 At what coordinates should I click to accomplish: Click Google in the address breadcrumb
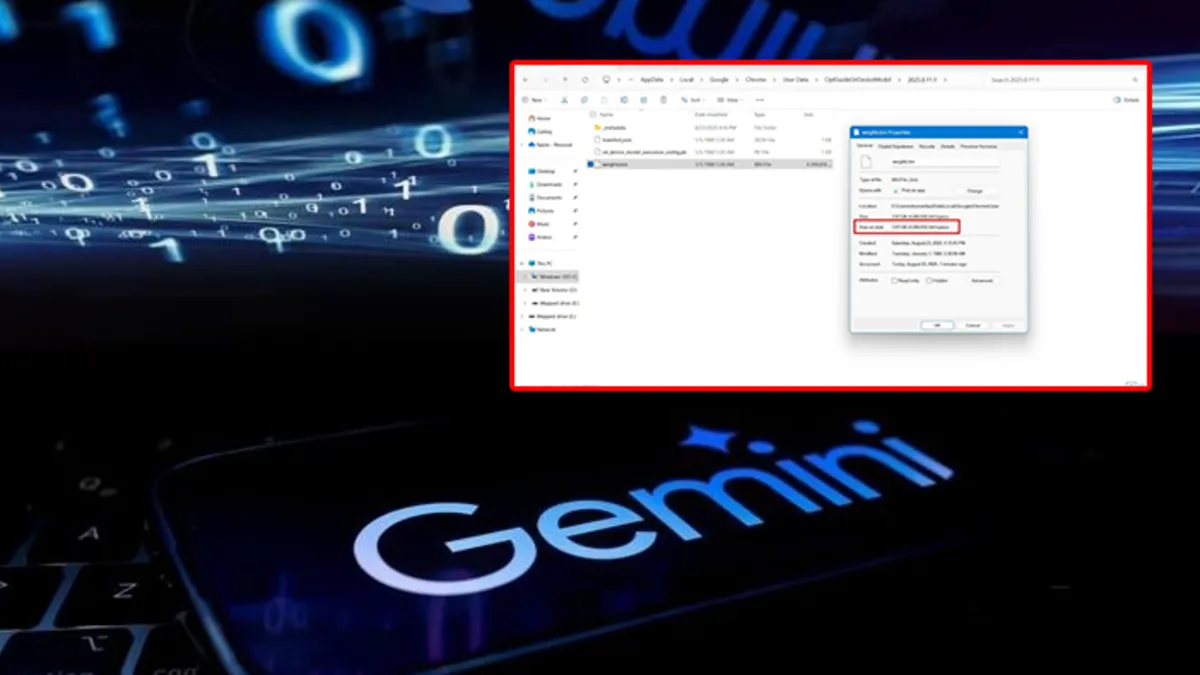click(719, 80)
